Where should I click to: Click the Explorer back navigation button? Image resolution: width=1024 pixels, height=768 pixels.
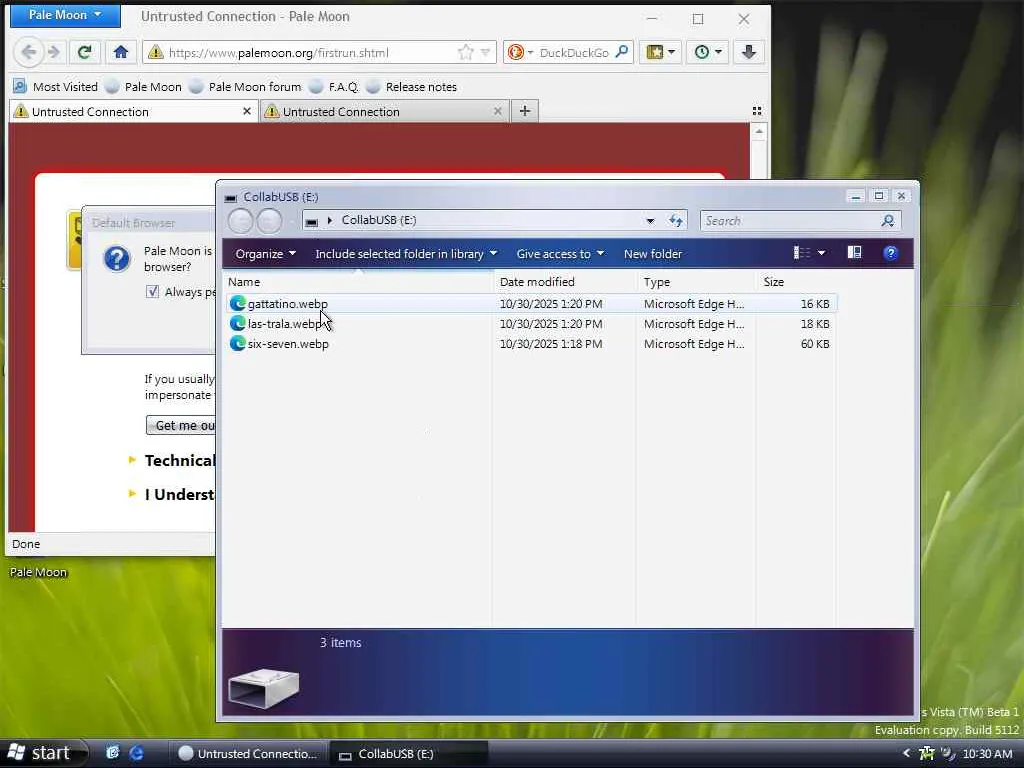(x=240, y=221)
